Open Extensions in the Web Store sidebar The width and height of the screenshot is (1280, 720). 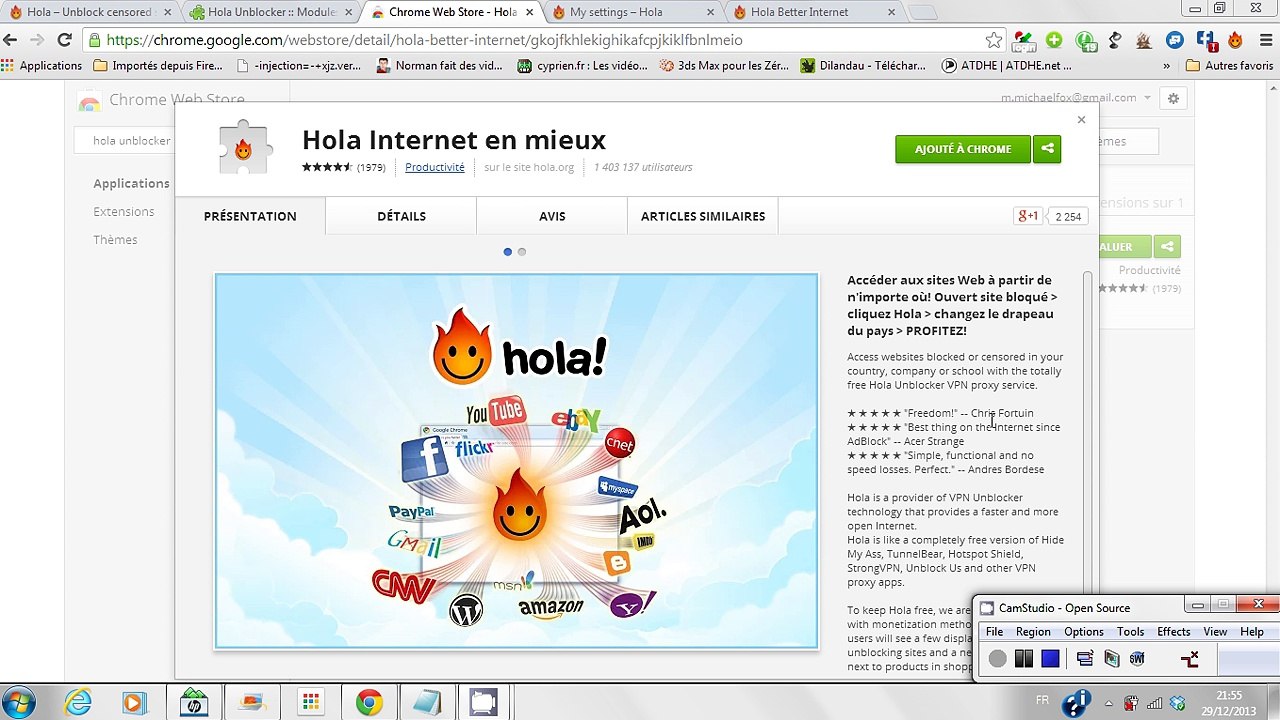(124, 212)
